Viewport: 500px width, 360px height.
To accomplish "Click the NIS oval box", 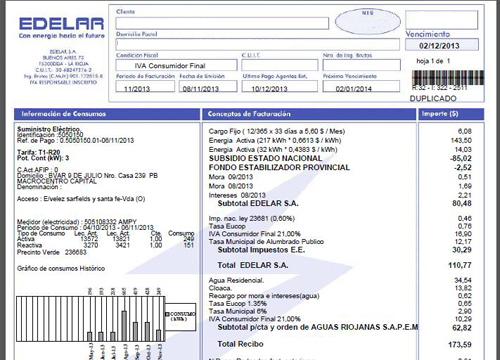I will coord(368,22).
